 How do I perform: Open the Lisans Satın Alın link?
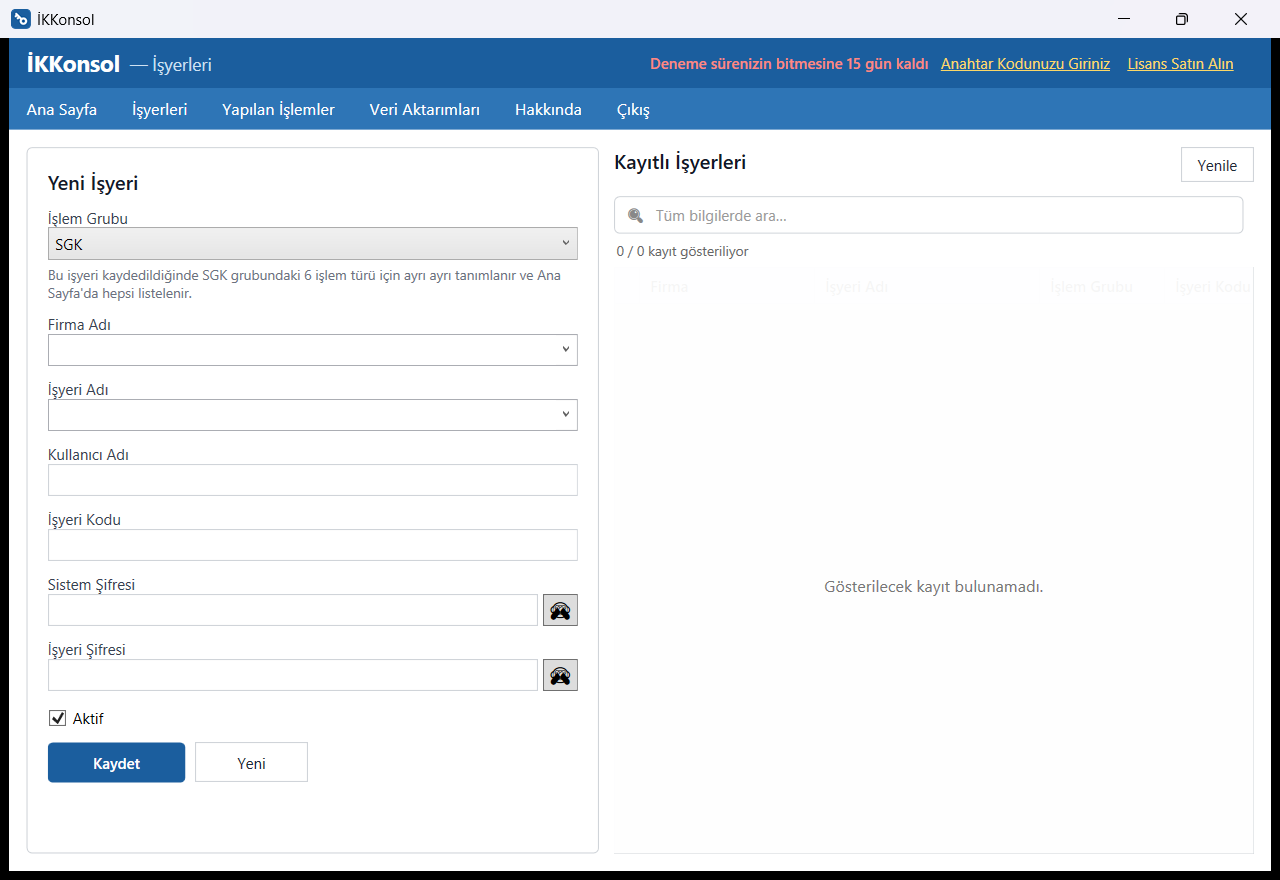pyautogui.click(x=1180, y=63)
